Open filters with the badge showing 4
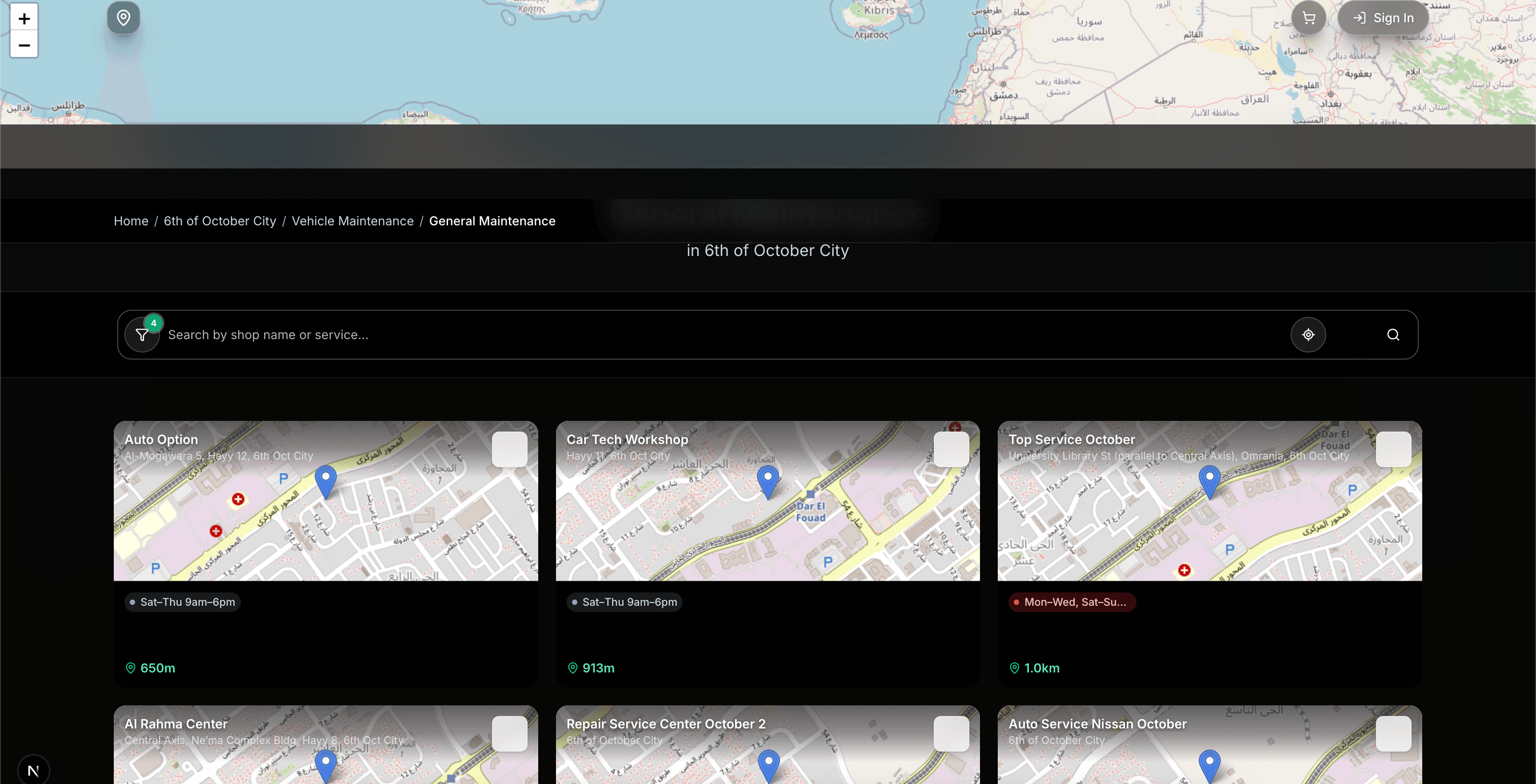 [x=142, y=335]
